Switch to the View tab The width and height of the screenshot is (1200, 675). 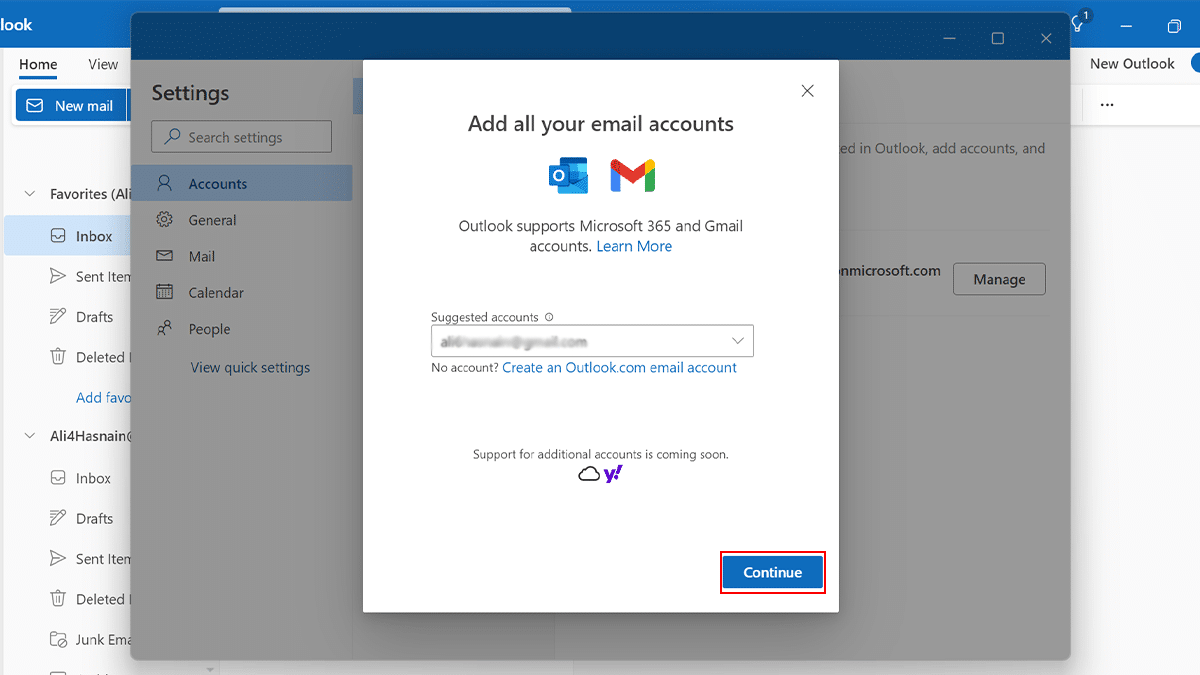click(x=102, y=64)
